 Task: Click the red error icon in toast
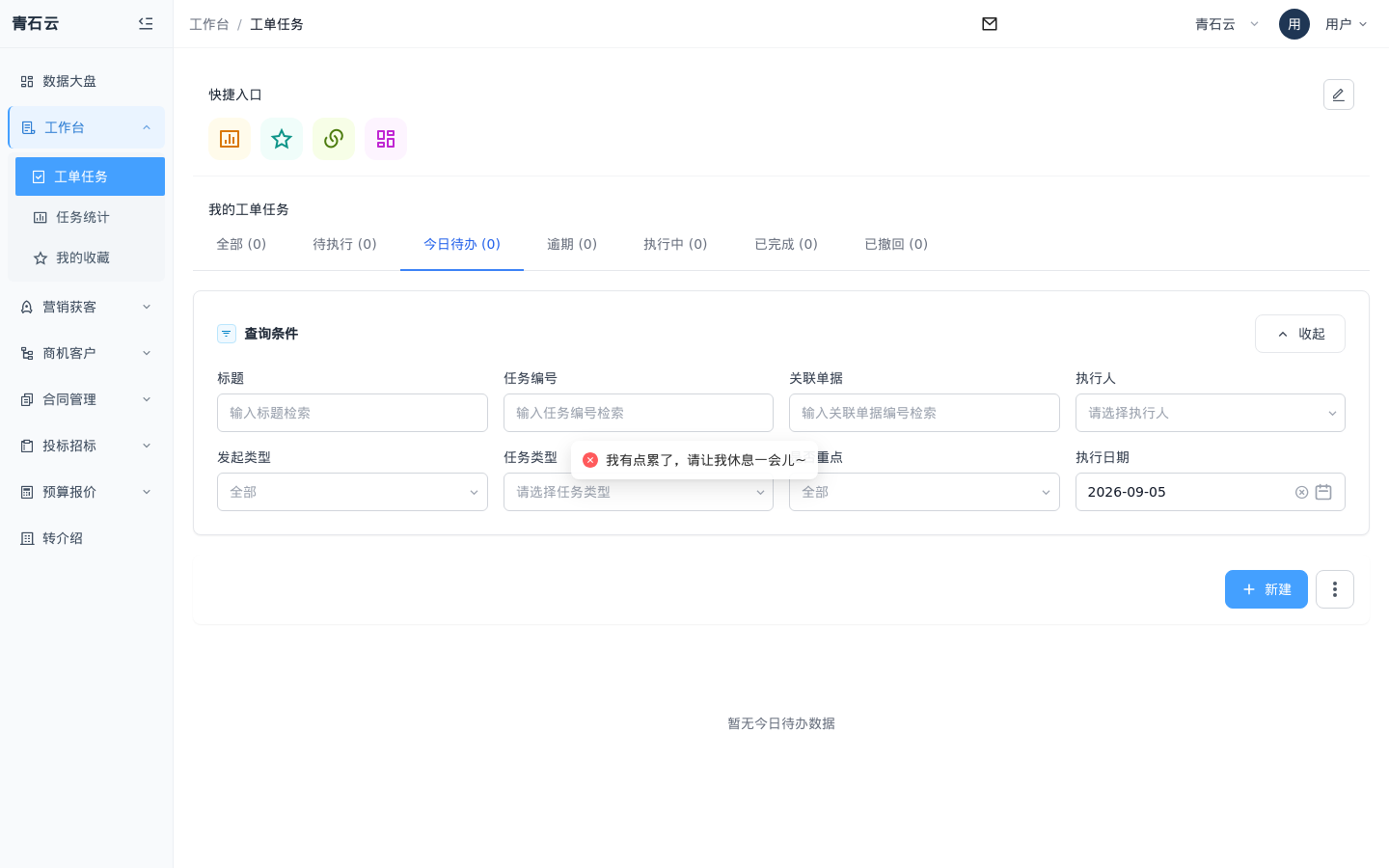coord(590,460)
